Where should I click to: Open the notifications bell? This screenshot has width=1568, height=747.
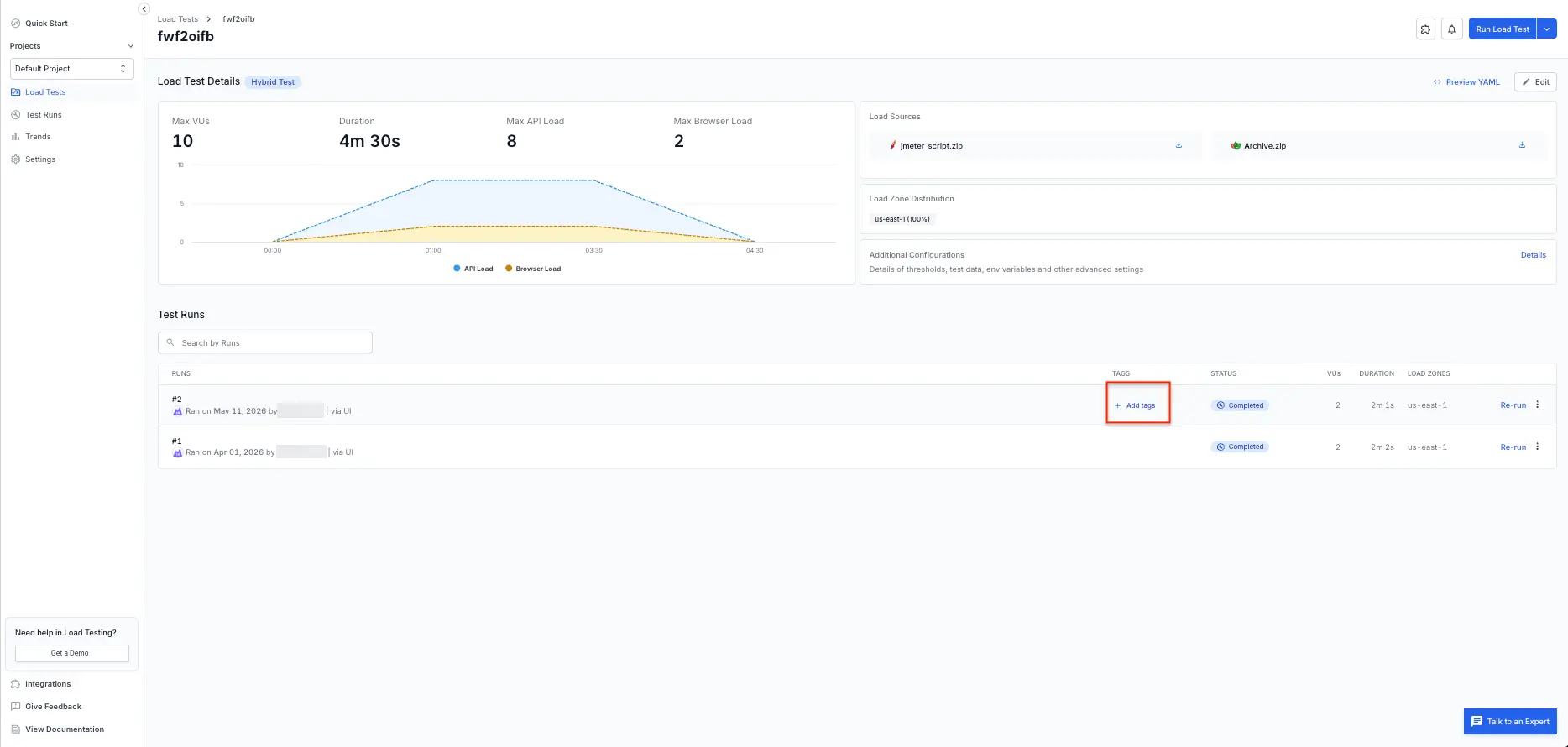point(1452,29)
